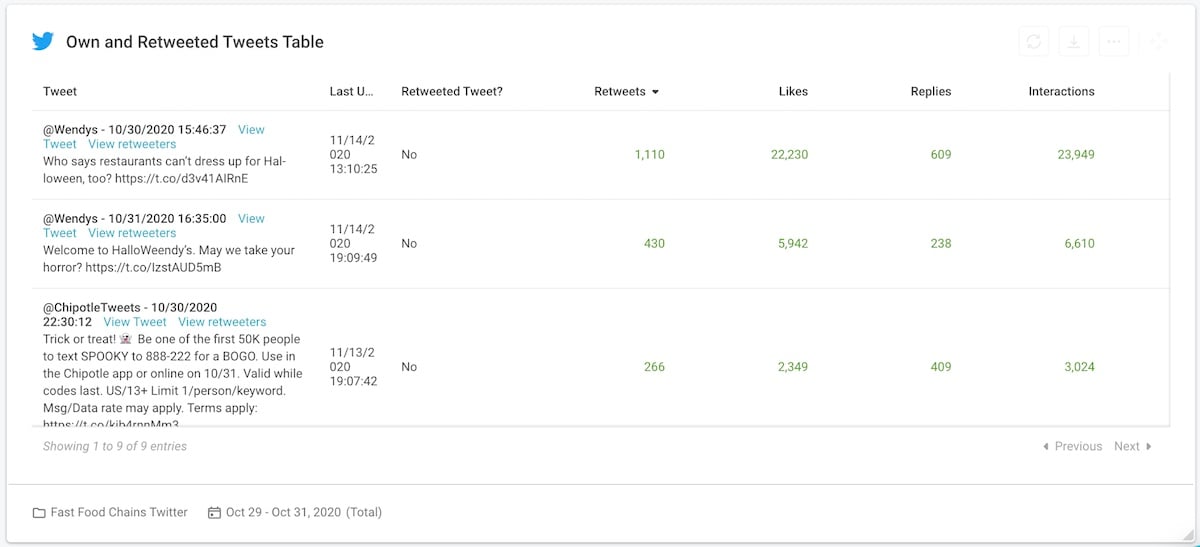View retweeters of Wendys Halloween tweet
1200x547 pixels.
tap(132, 144)
